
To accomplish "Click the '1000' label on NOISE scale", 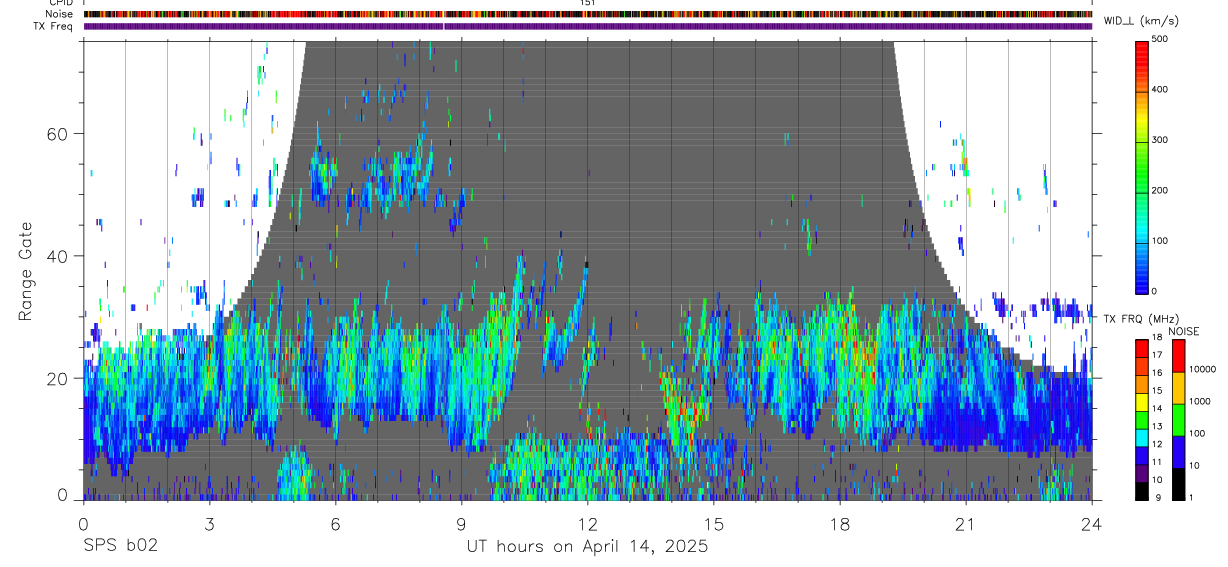I will [1200, 402].
